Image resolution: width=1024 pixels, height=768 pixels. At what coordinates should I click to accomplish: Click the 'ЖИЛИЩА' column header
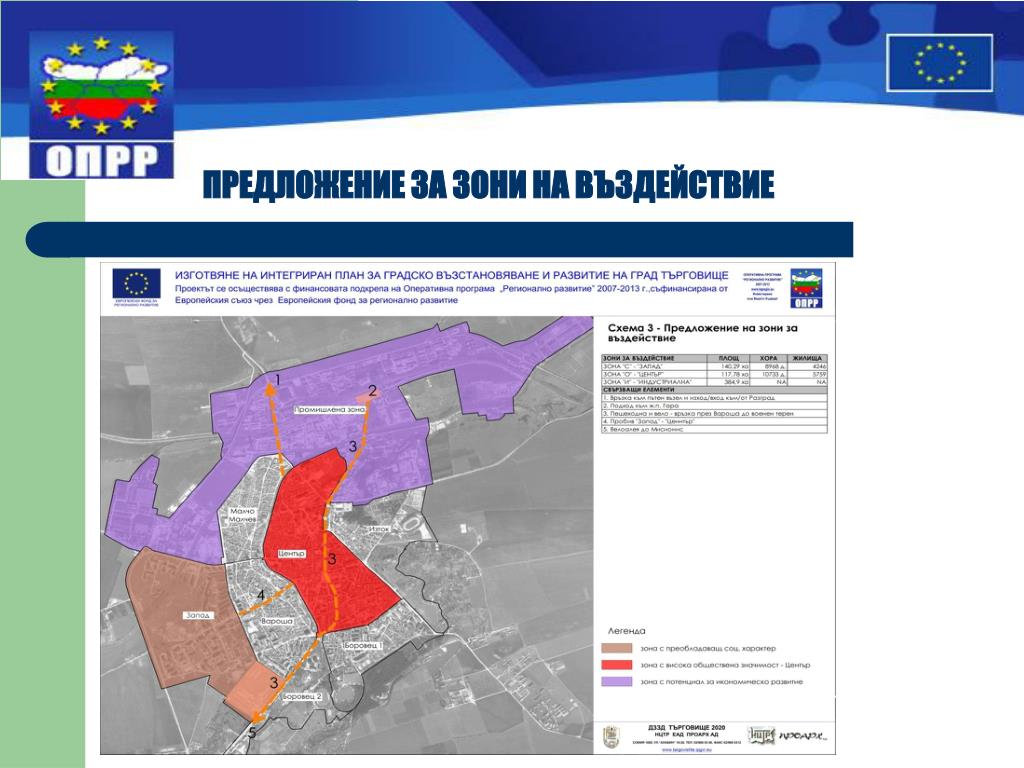click(x=807, y=359)
